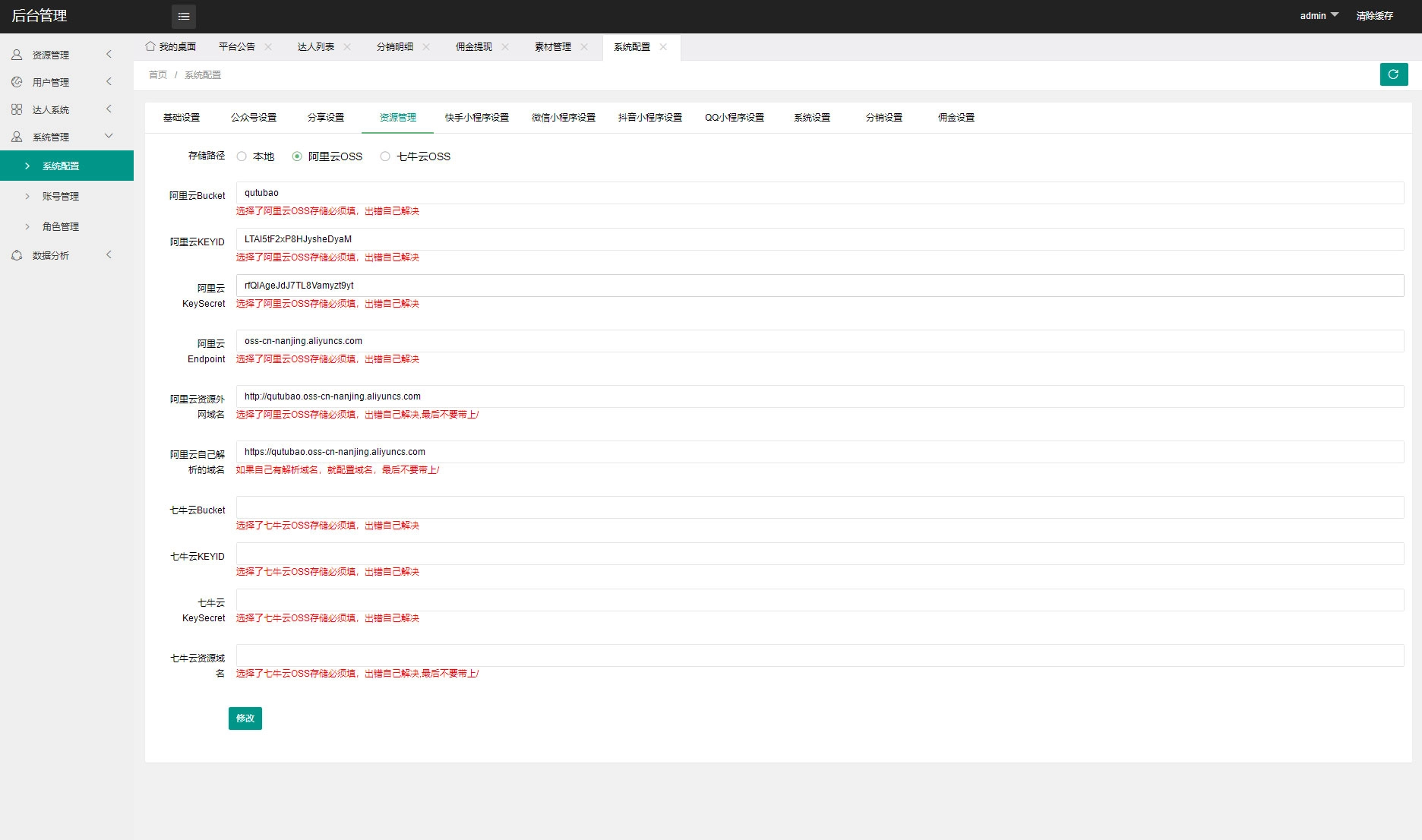
Task: Open 账号管理 in the sidebar
Action: pyautogui.click(x=61, y=196)
